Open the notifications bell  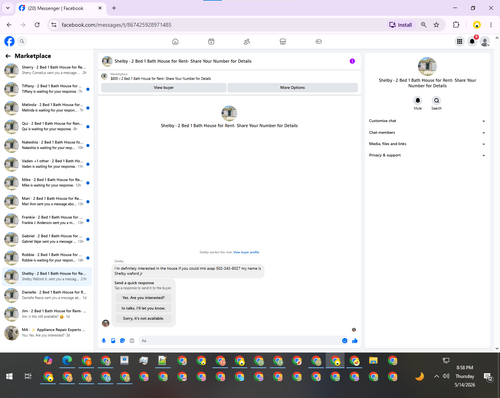(x=472, y=41)
